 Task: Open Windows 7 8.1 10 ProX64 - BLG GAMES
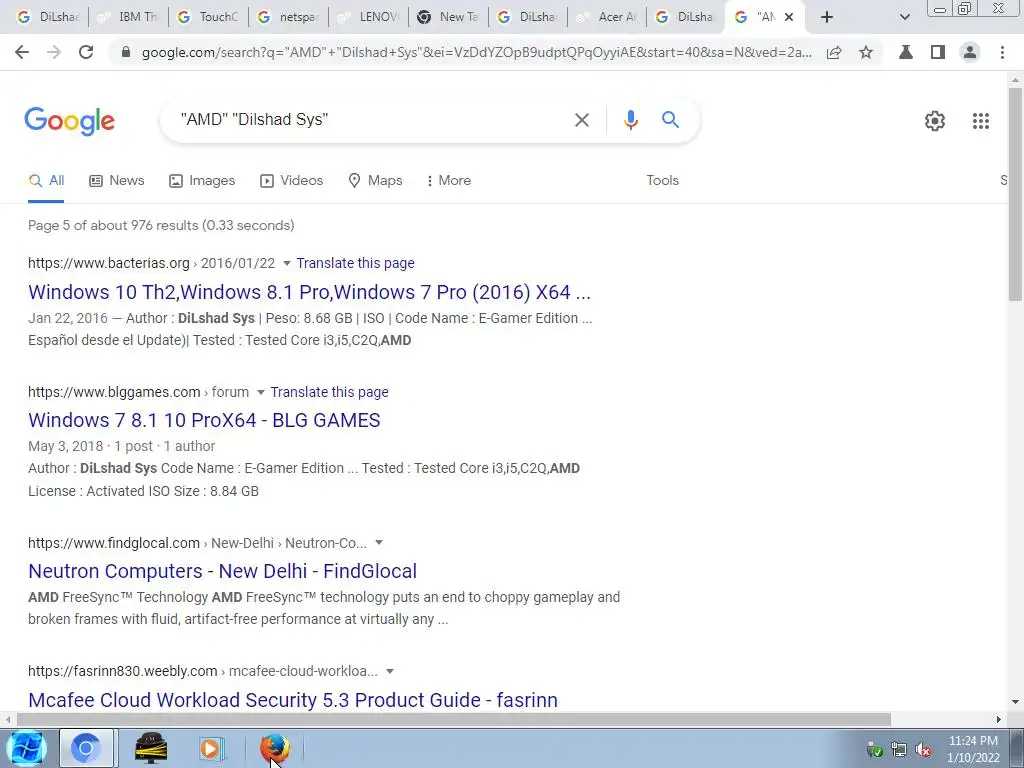(204, 420)
